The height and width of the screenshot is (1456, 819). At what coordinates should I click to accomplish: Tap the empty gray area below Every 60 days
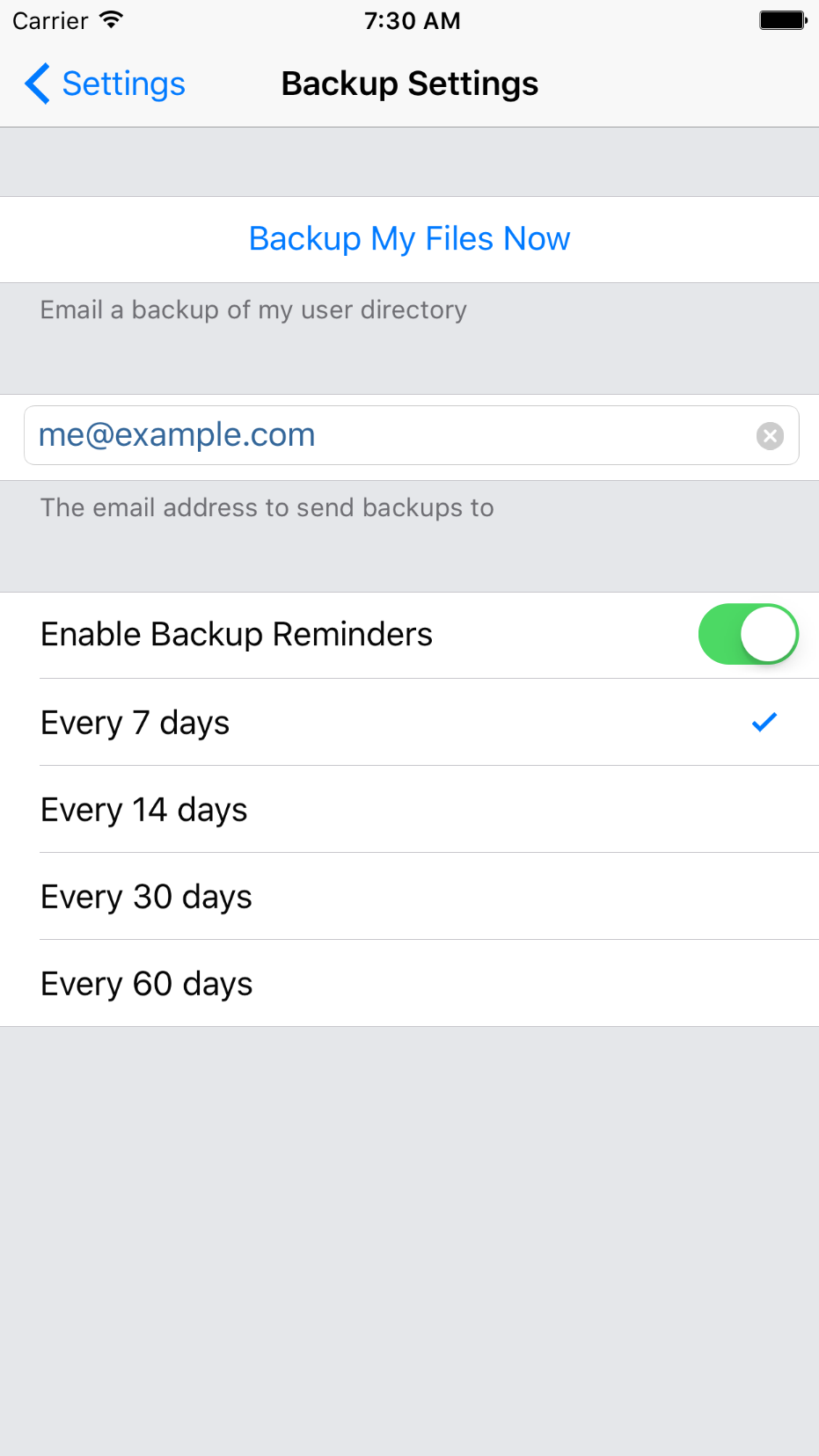point(409,1231)
